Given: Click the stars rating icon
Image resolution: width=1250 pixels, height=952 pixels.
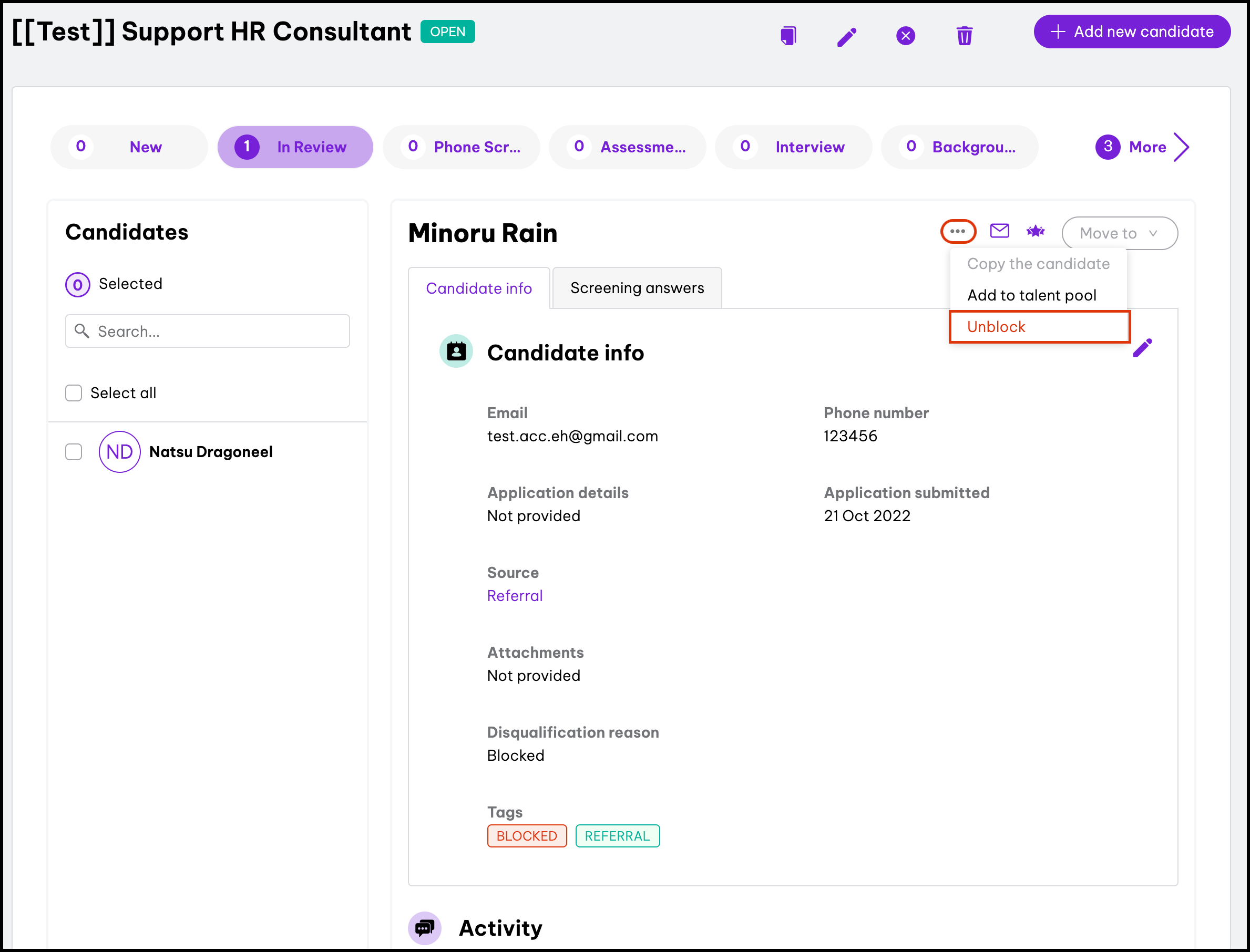Looking at the screenshot, I should (1036, 231).
